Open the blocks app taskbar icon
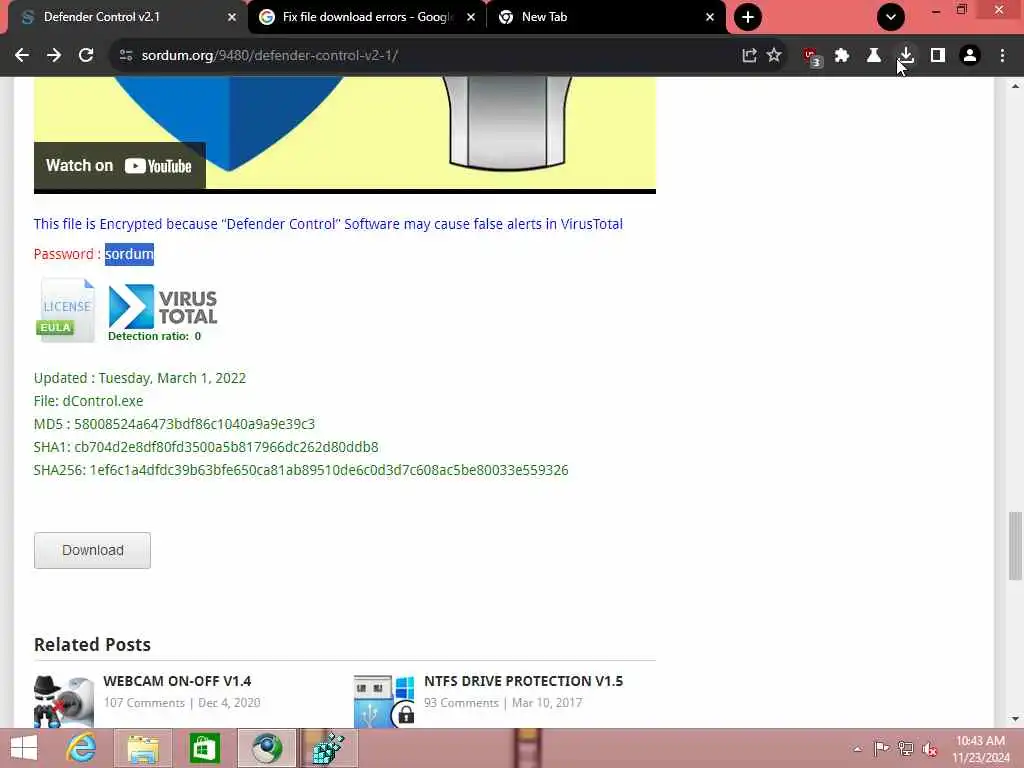Screen dimensions: 1024x768 [328, 748]
